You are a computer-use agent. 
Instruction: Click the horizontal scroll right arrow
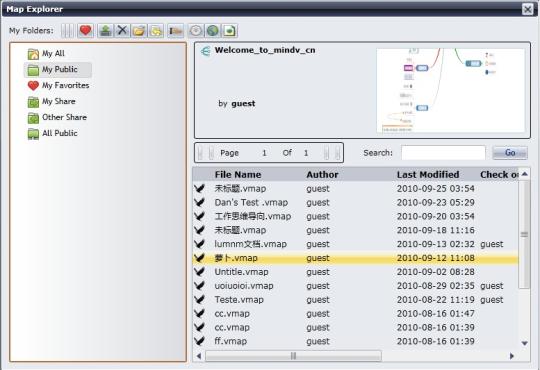[x=512, y=356]
